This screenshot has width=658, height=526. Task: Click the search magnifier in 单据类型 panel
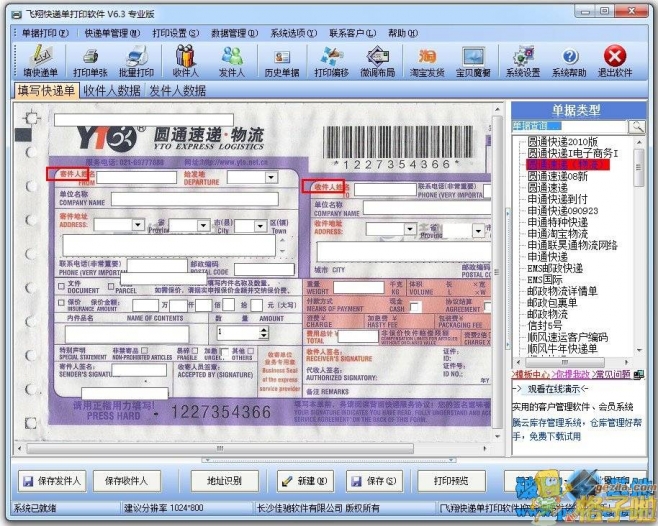click(637, 126)
